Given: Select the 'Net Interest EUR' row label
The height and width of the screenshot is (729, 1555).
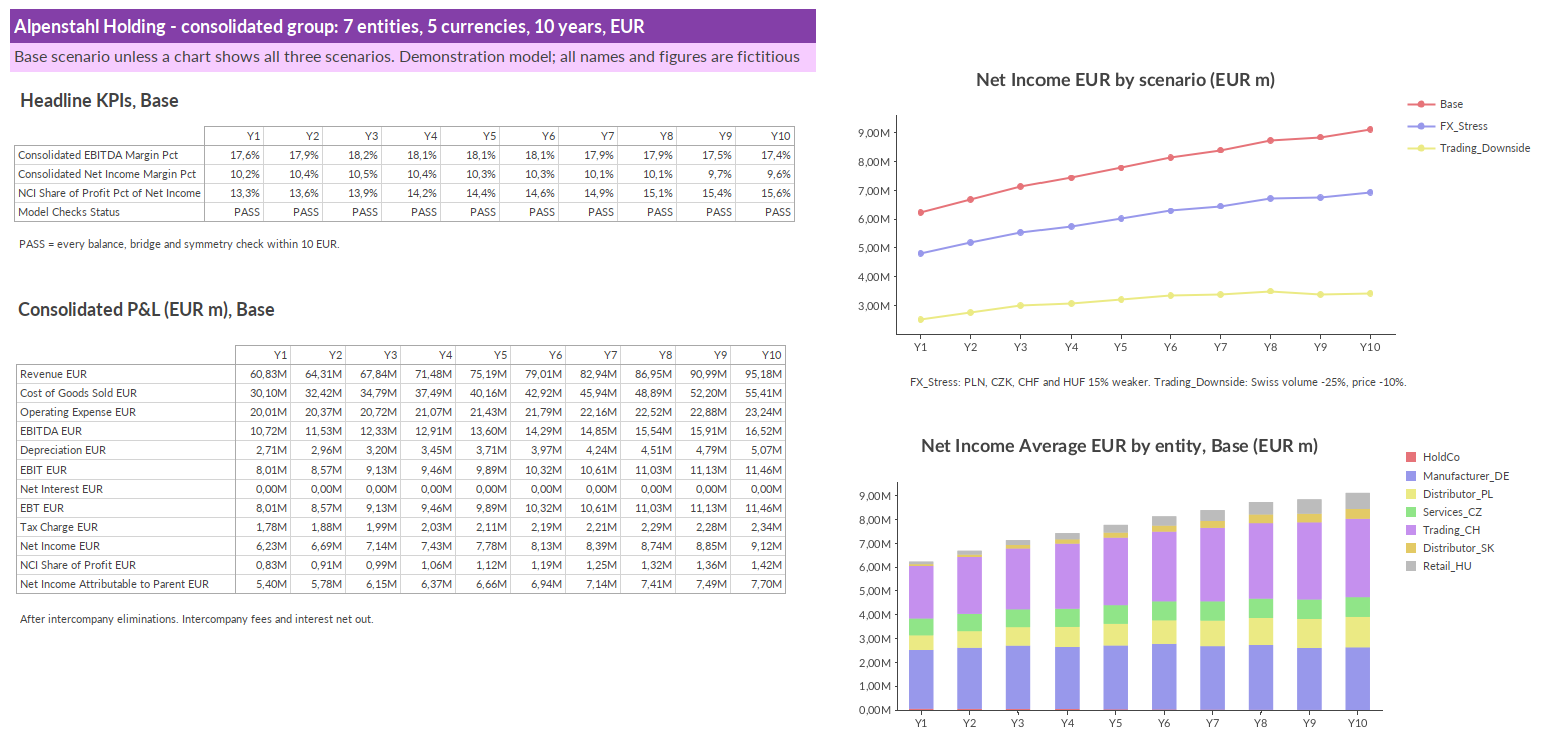Looking at the screenshot, I should (x=126, y=489).
